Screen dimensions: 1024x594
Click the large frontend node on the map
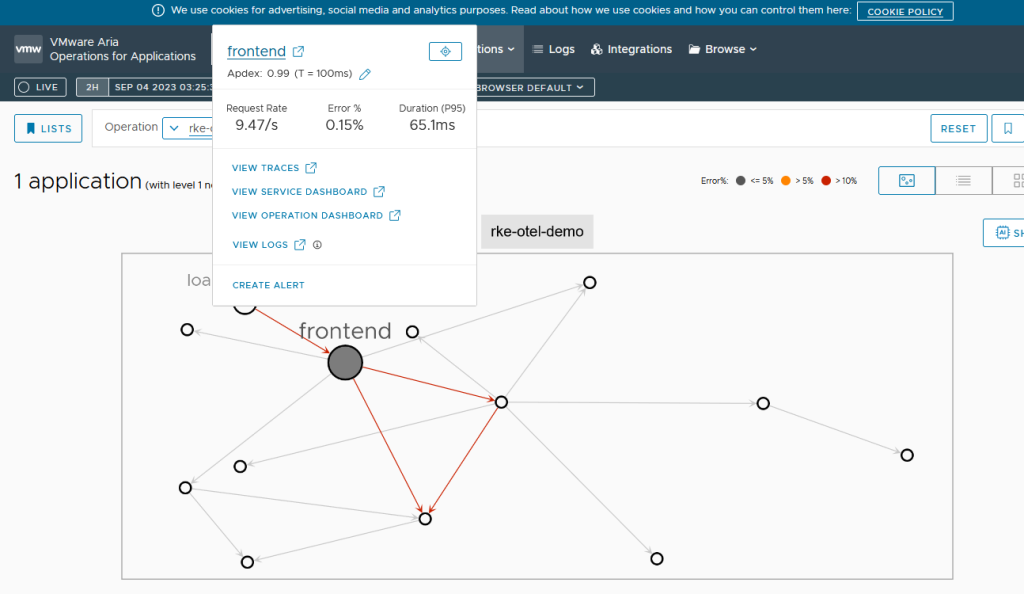pos(345,363)
